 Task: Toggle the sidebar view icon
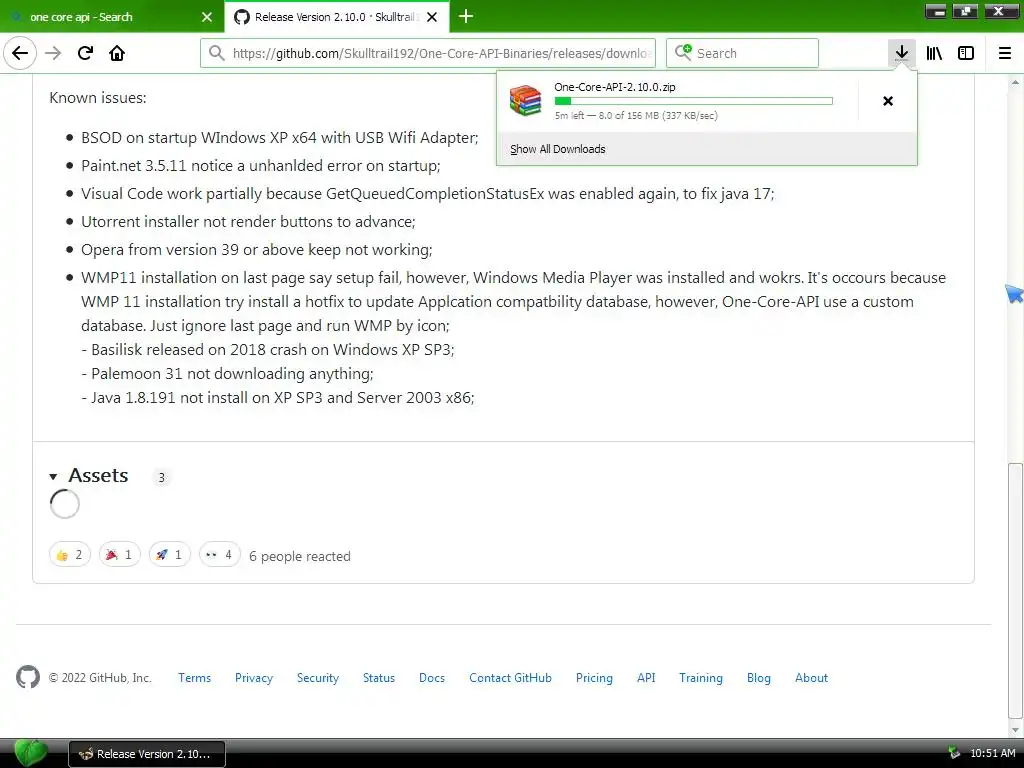[966, 53]
